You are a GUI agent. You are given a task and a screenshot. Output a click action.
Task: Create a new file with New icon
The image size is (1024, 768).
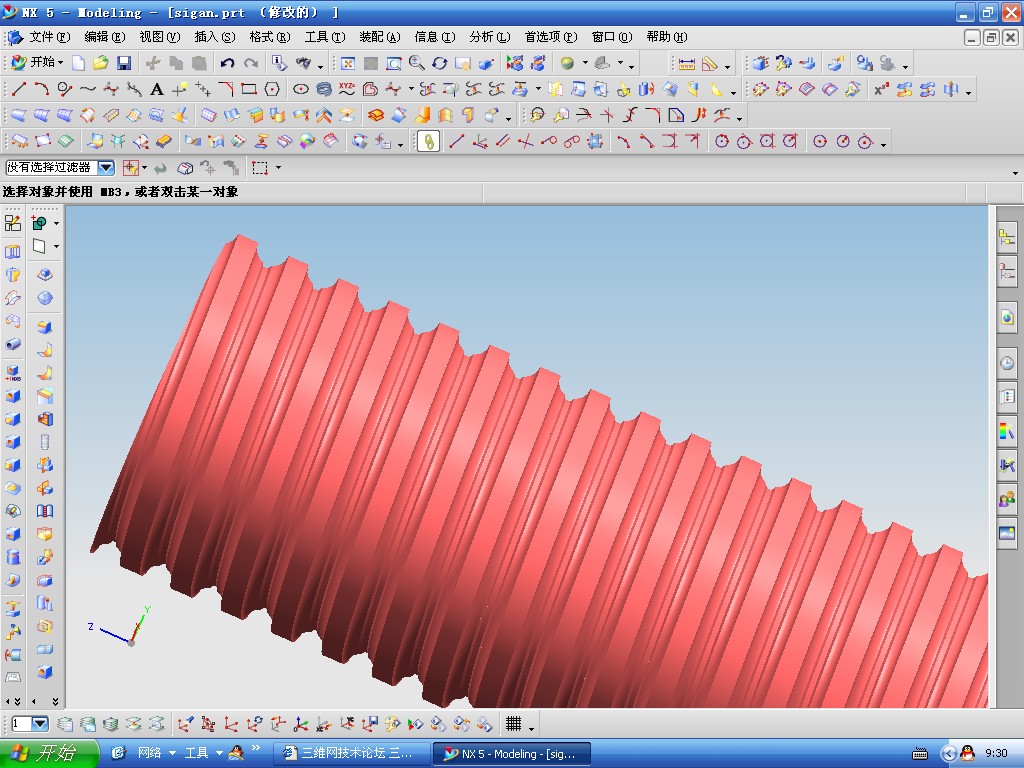[78, 63]
